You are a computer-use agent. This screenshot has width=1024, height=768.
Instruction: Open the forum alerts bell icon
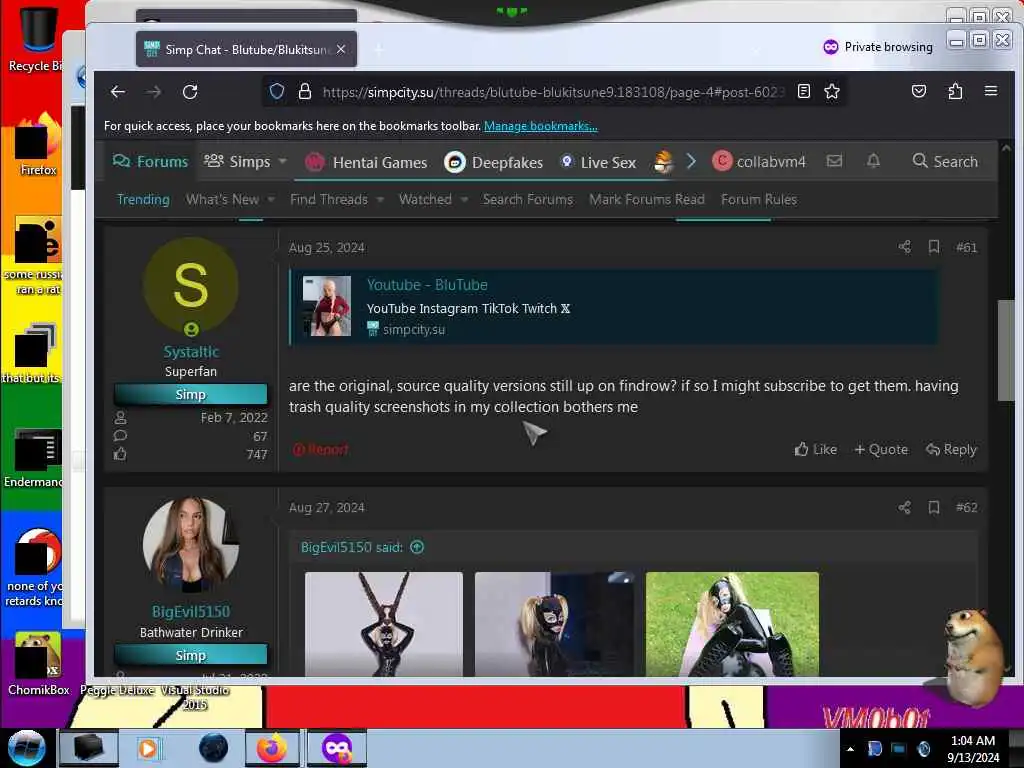click(x=873, y=161)
